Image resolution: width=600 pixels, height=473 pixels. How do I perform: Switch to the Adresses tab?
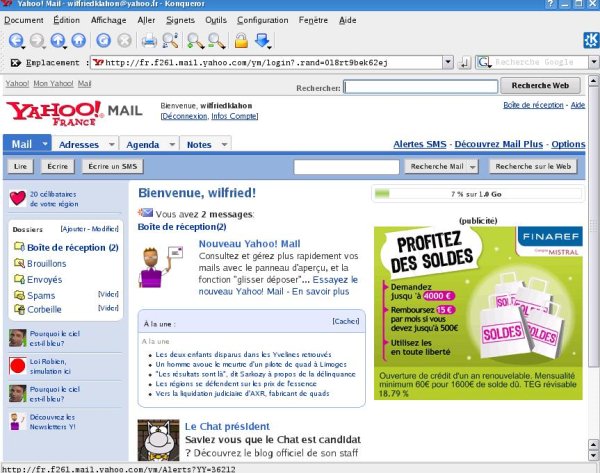point(79,145)
